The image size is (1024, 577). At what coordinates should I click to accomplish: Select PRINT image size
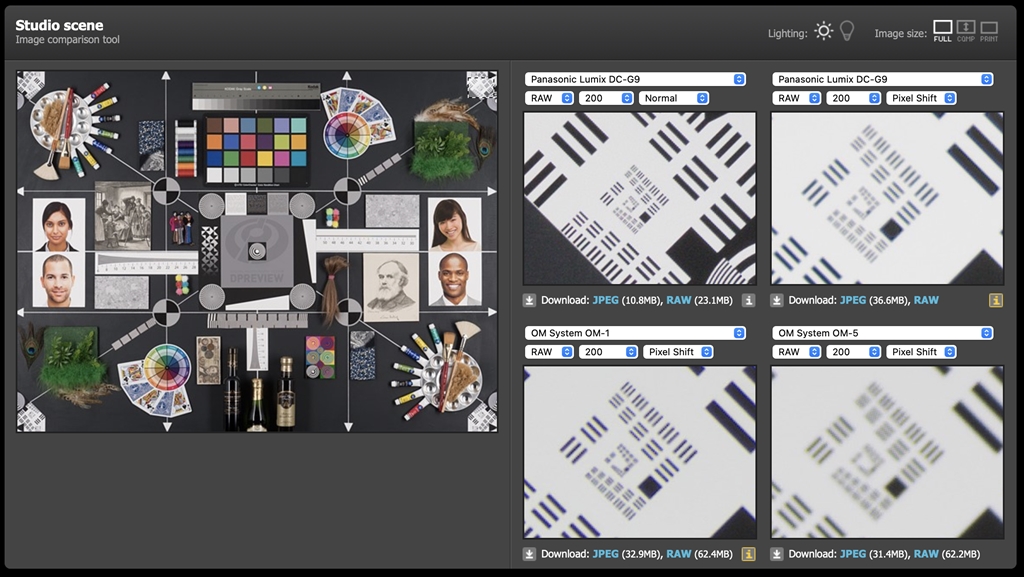[x=989, y=31]
